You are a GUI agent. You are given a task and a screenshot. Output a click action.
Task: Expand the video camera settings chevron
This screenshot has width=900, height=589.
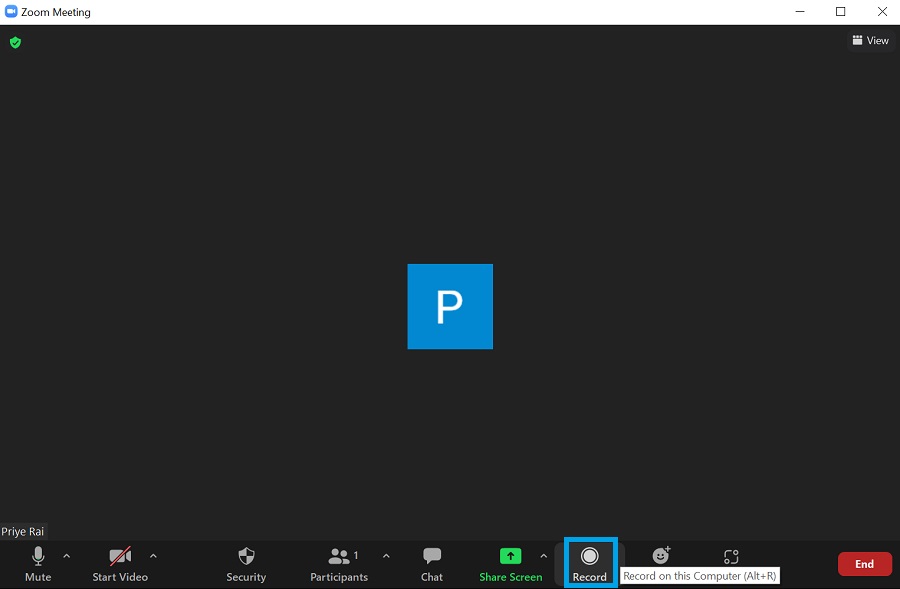point(153,556)
